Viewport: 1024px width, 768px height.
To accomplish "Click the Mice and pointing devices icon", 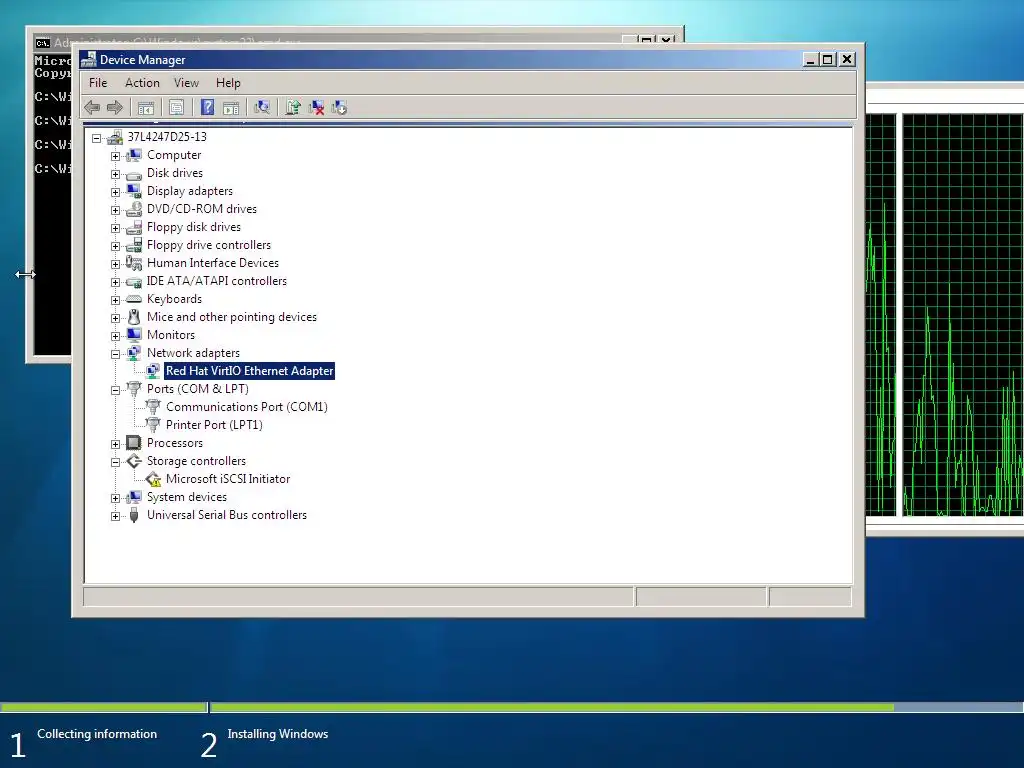I will (134, 317).
